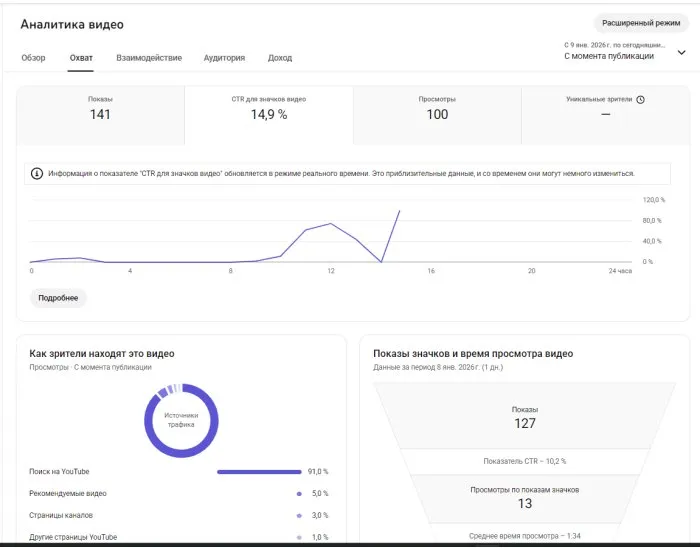The image size is (700, 548).
Task: Click the clock icon beside Уникальные зрители
Action: [x=640, y=100]
